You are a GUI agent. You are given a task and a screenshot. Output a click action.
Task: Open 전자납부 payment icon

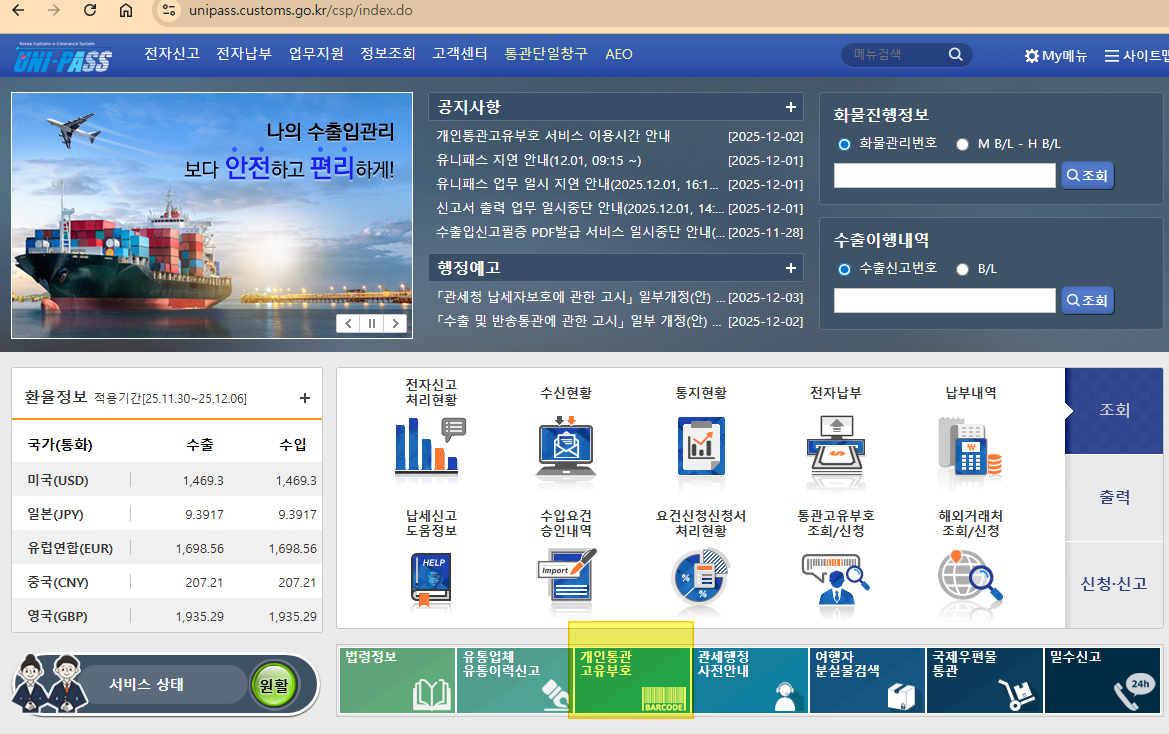(836, 446)
